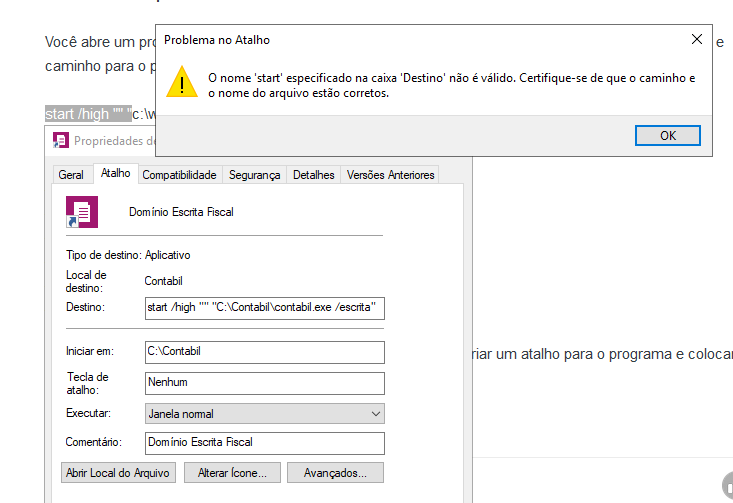Open the Avançados options
This screenshot has height=503, width=733.
click(x=335, y=473)
